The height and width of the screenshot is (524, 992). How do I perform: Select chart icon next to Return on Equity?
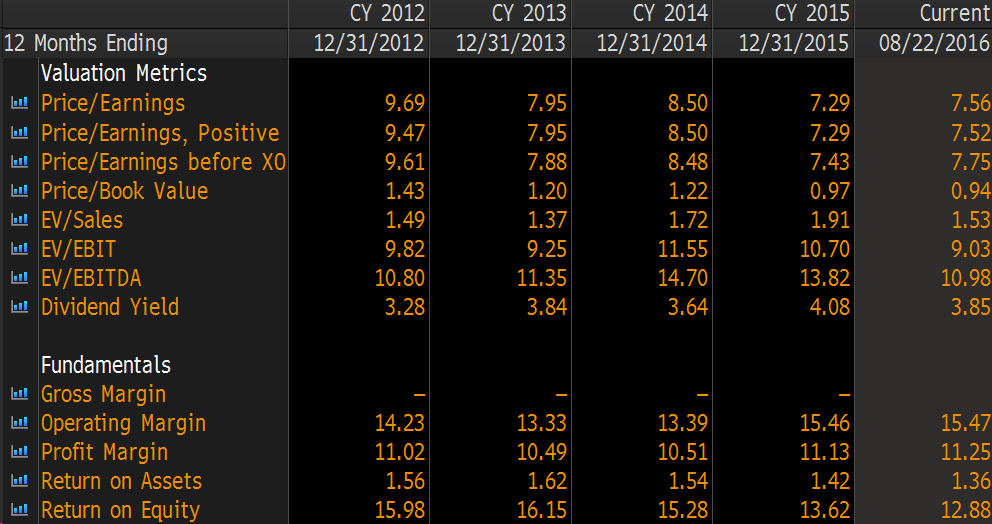point(18,511)
